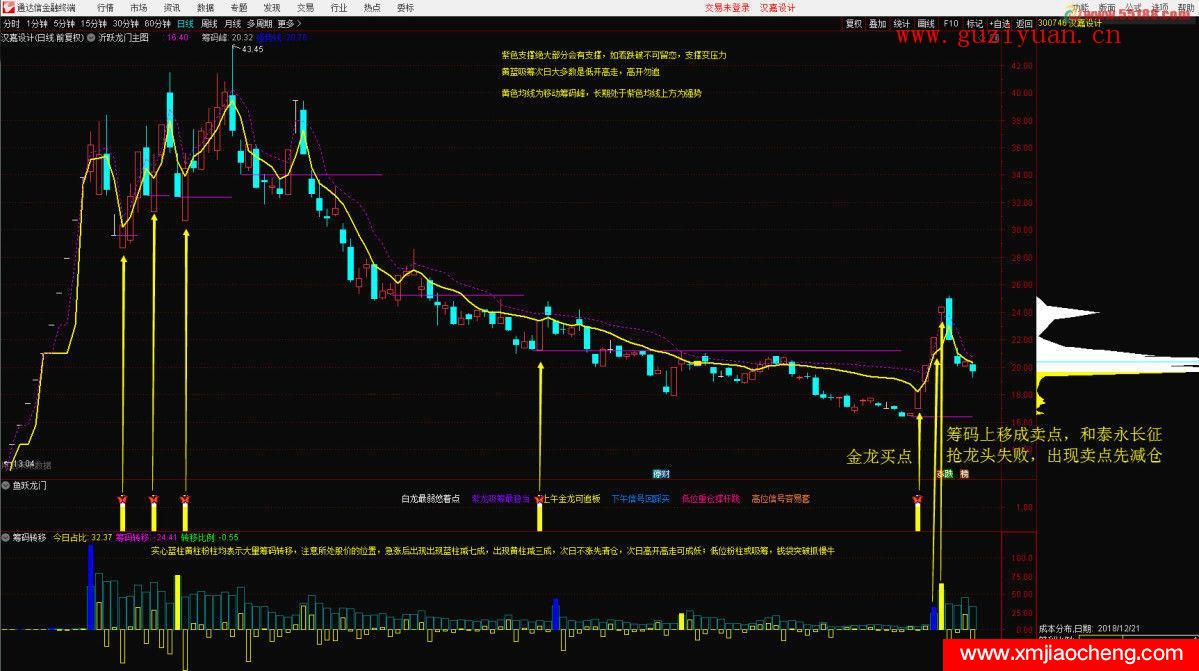Image resolution: width=1199 pixels, height=671 pixels.
Task: Open indicator menu beside 汉嘉设计 chart title
Action: point(92,37)
